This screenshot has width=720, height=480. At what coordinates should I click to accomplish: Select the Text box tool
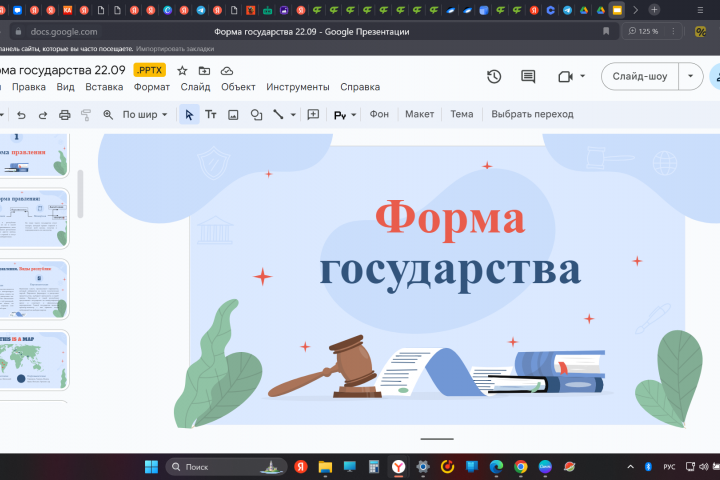coord(211,114)
